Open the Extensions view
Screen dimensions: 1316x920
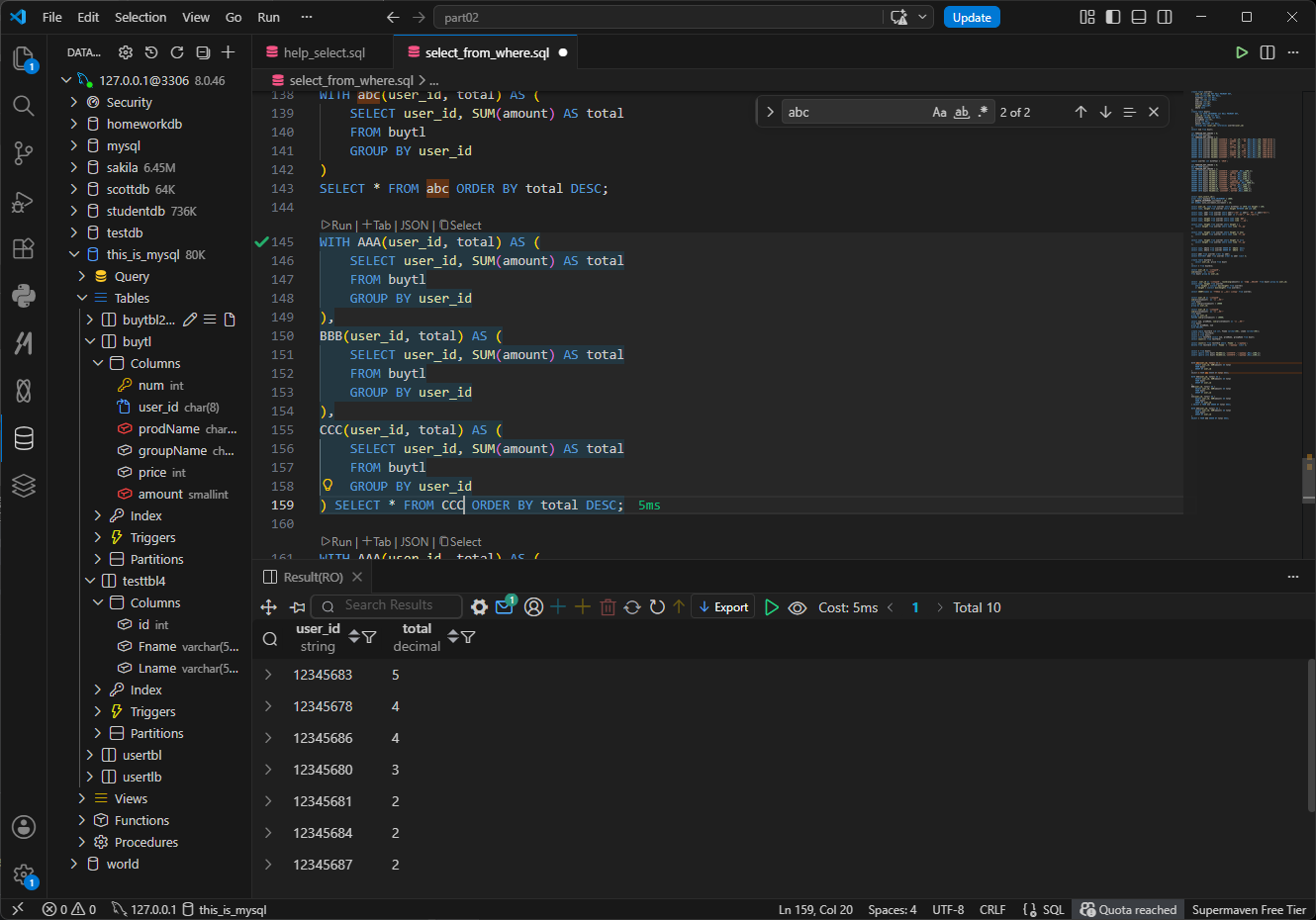tap(24, 248)
